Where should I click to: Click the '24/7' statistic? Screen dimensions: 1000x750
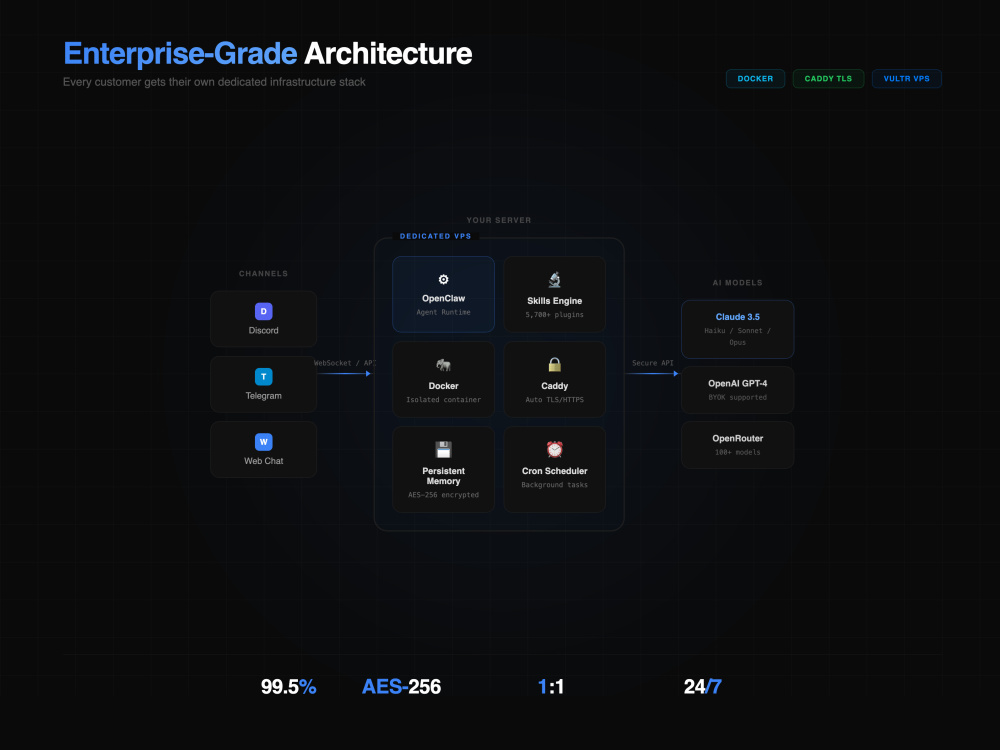click(702, 687)
